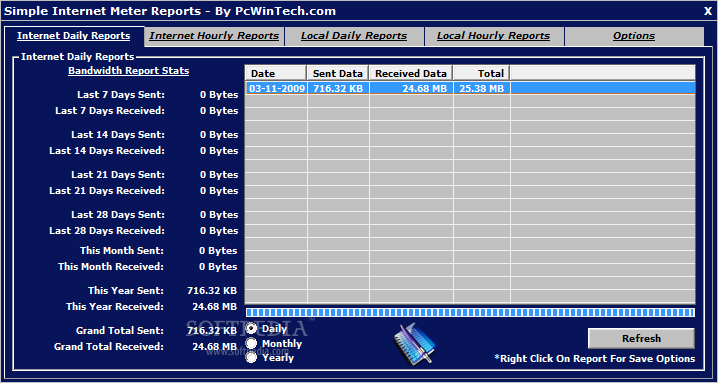Open the Internet Hourly Reports tab
Image resolution: width=718 pixels, height=383 pixels.
point(214,36)
